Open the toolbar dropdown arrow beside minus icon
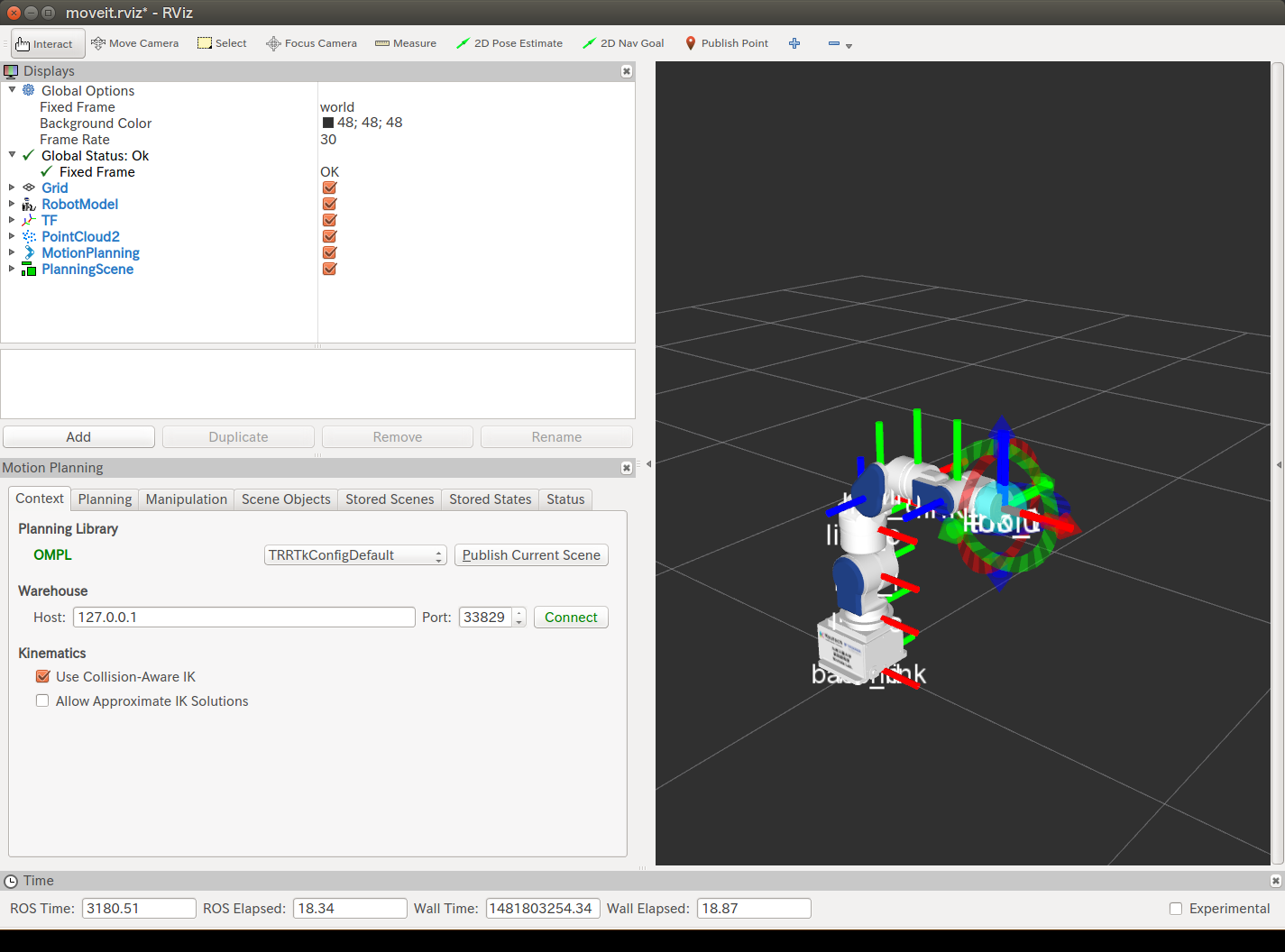Viewport: 1285px width, 952px height. coord(849,45)
